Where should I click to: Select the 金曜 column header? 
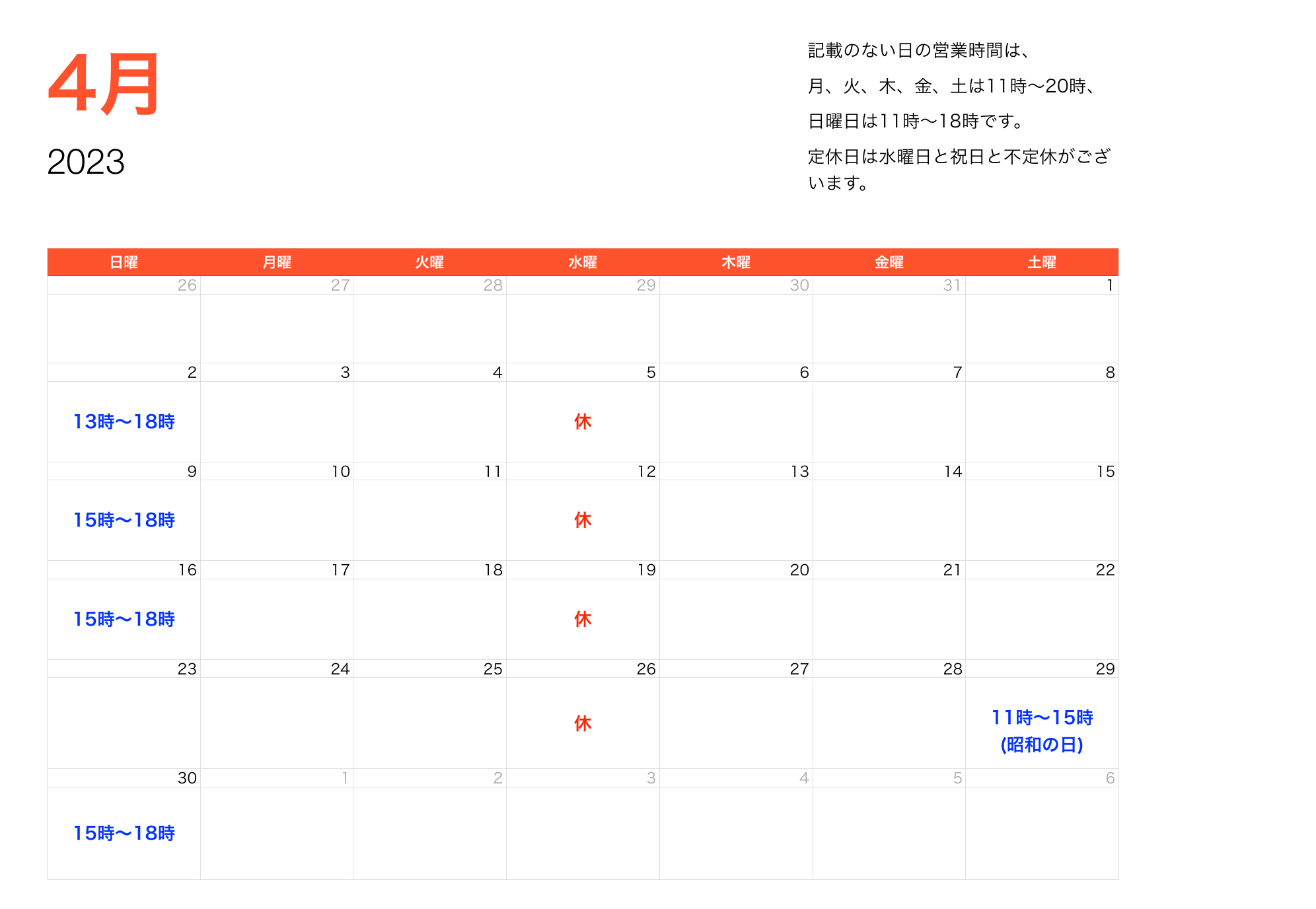click(x=889, y=262)
